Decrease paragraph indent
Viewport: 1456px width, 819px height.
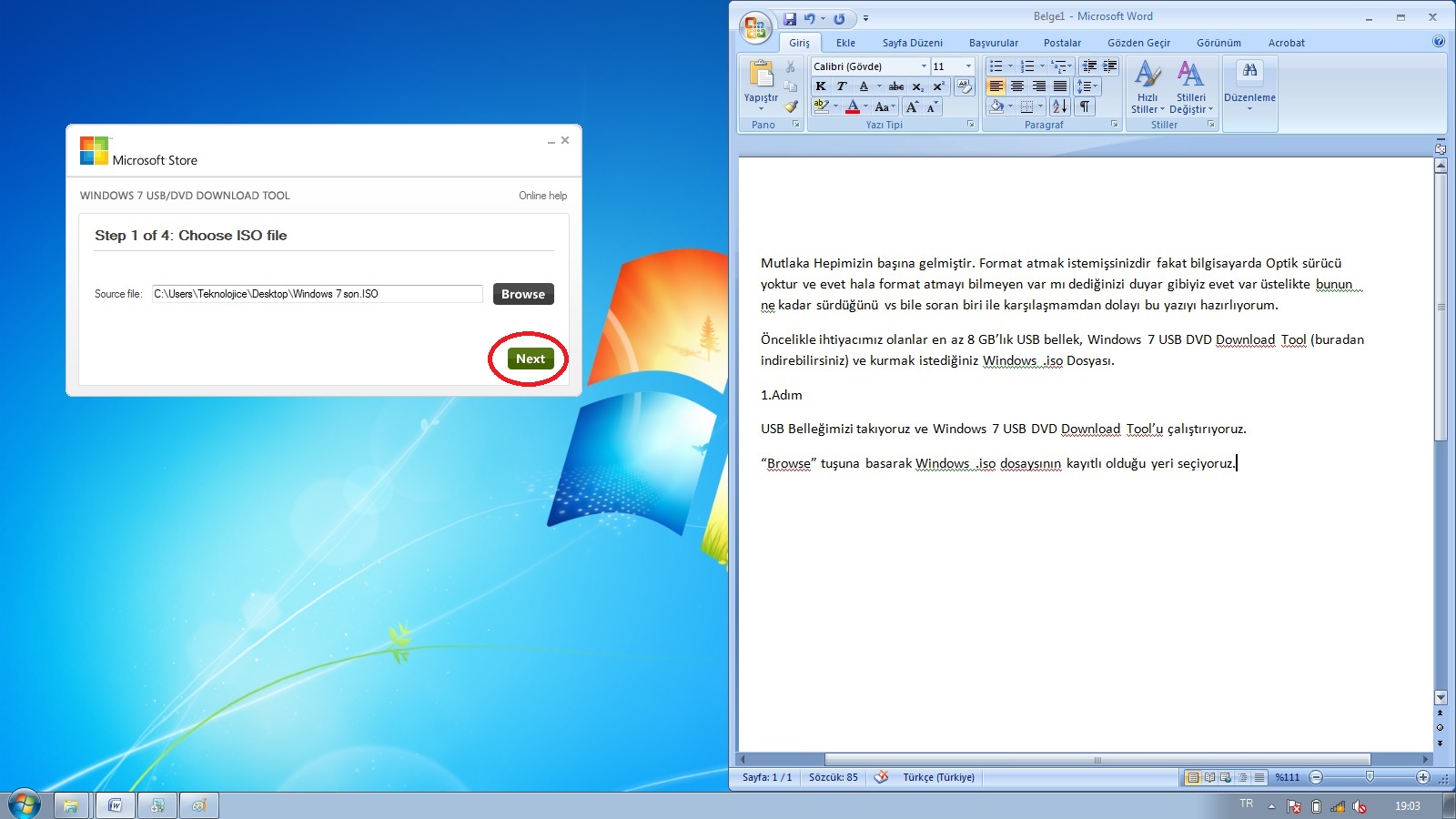point(1089,66)
